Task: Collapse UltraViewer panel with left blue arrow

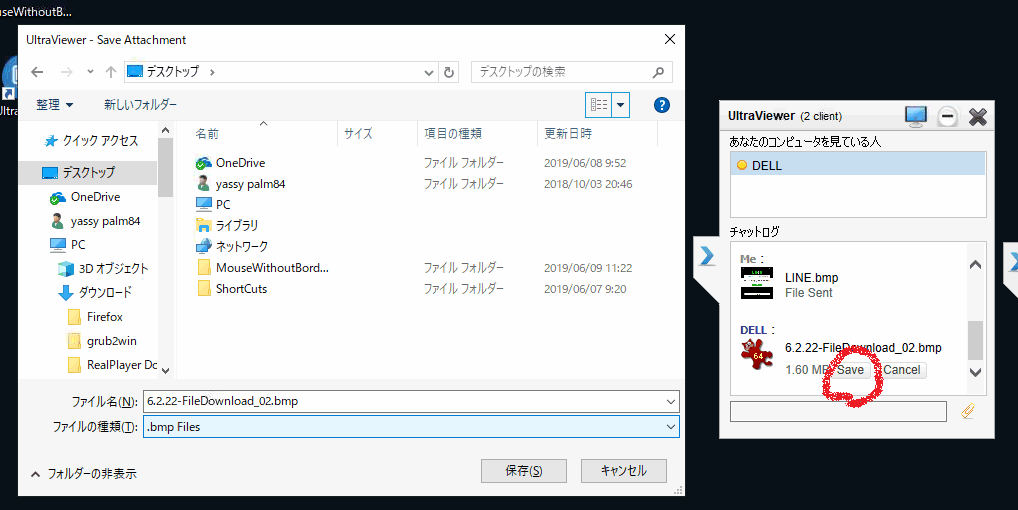Action: 707,256
